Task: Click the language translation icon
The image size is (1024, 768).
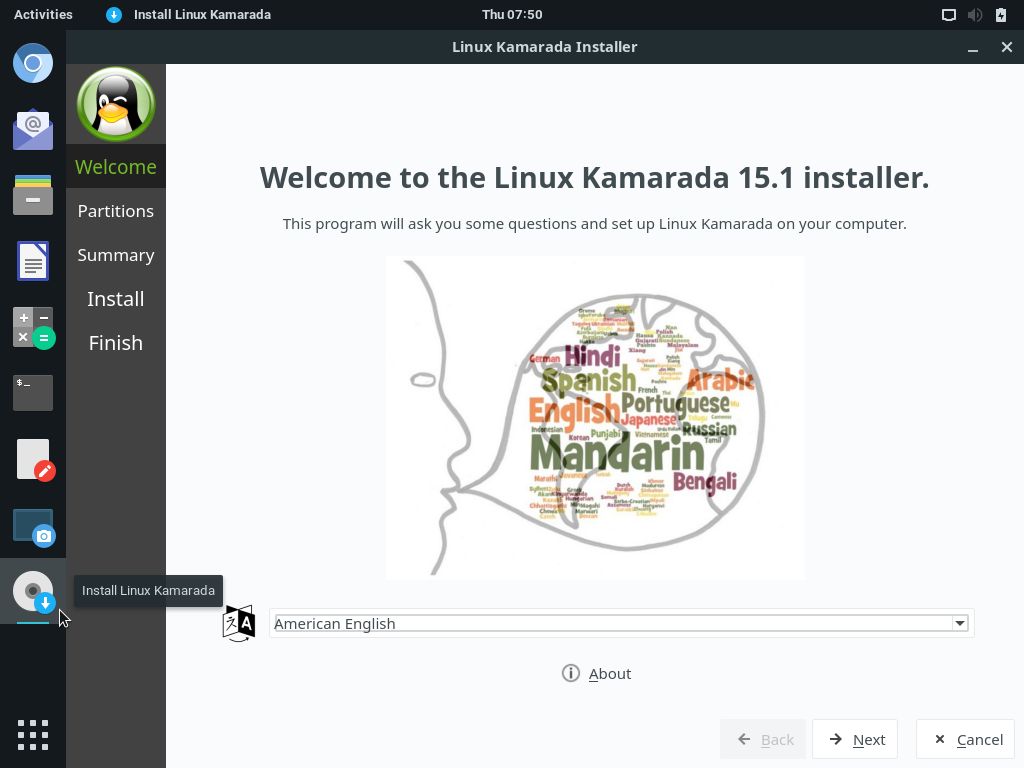Action: click(239, 623)
